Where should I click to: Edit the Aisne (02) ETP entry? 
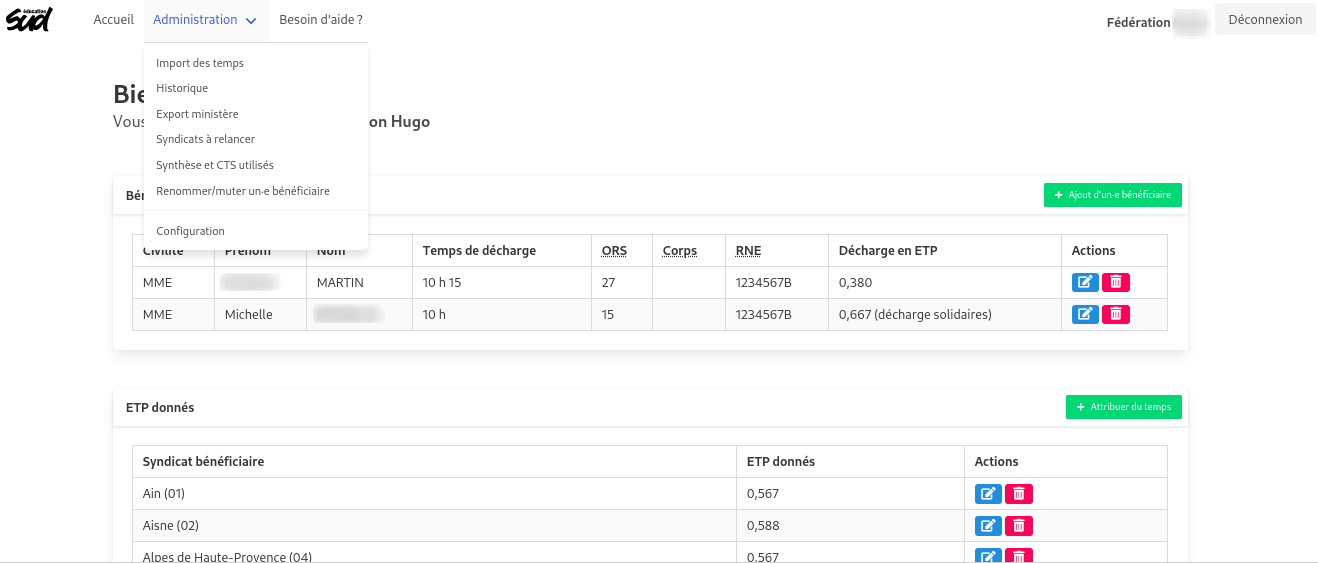click(988, 526)
